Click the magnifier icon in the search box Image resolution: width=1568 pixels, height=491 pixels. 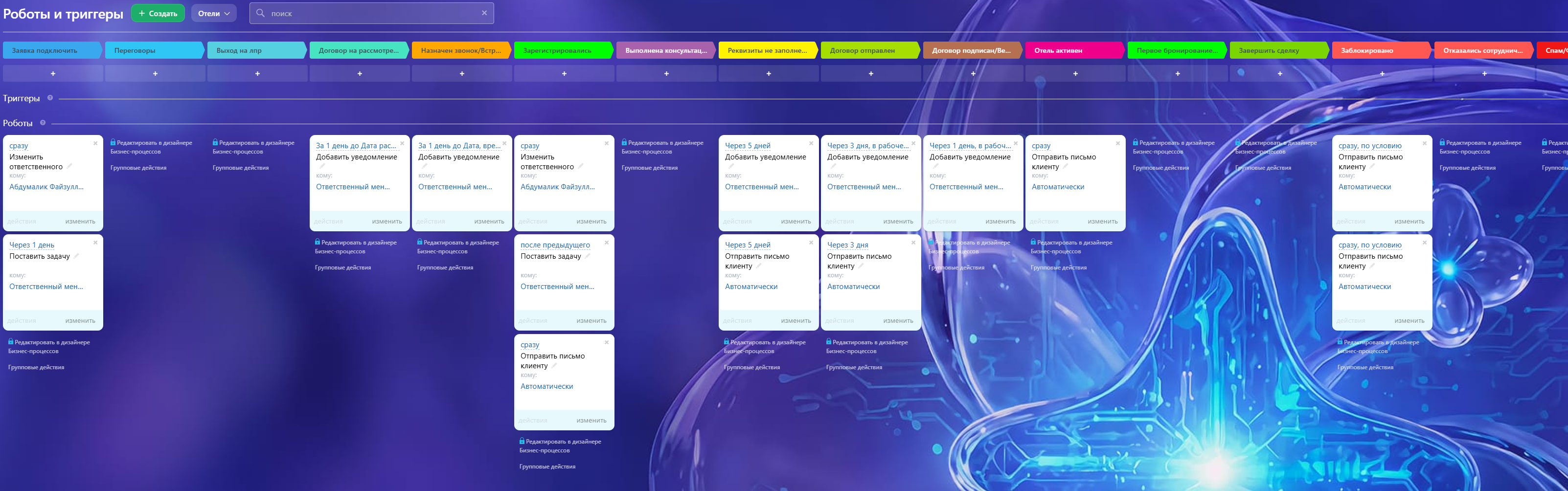260,13
